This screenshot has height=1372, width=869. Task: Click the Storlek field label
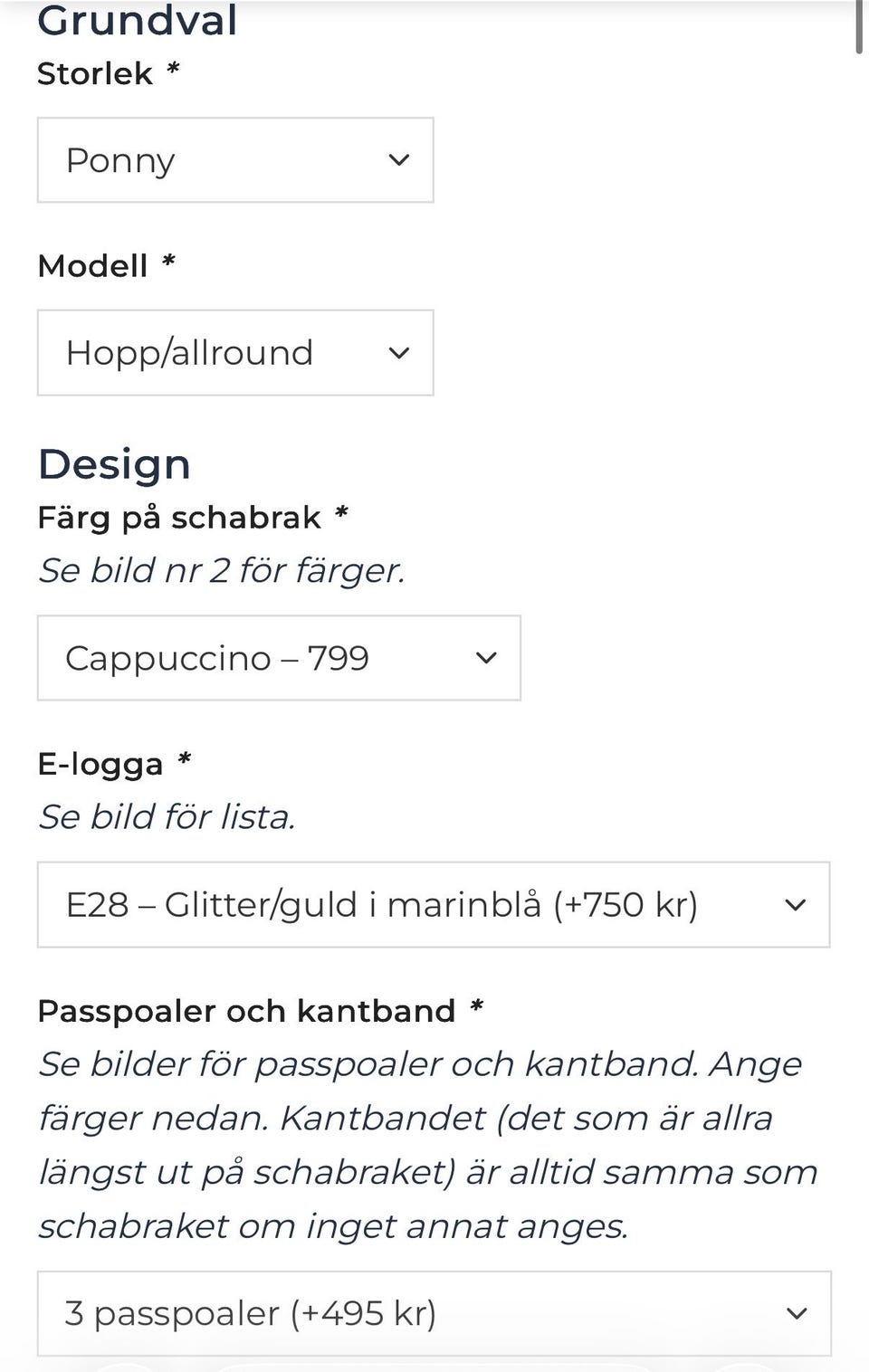(95, 74)
